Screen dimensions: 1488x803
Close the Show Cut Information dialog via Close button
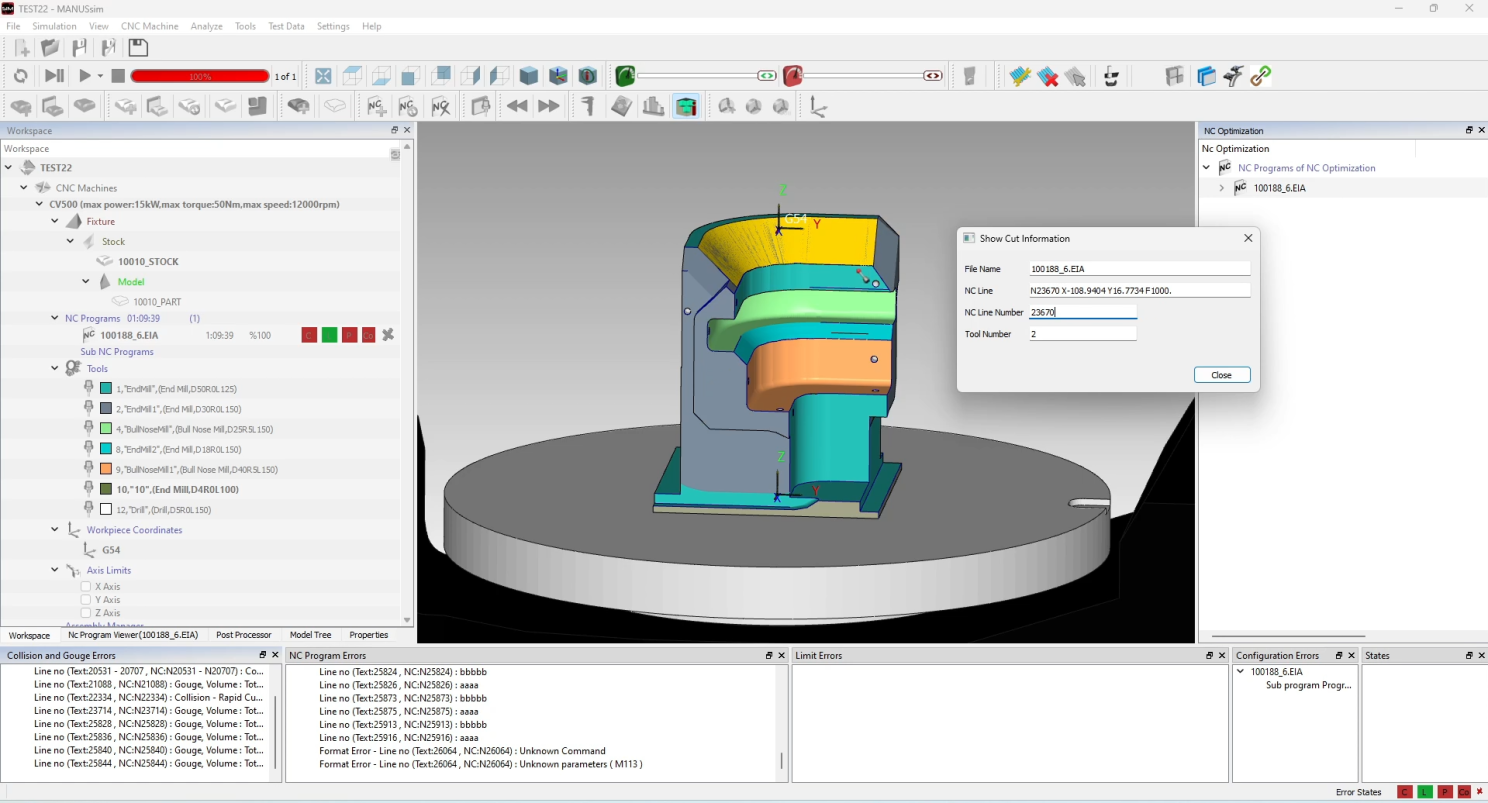click(1221, 375)
